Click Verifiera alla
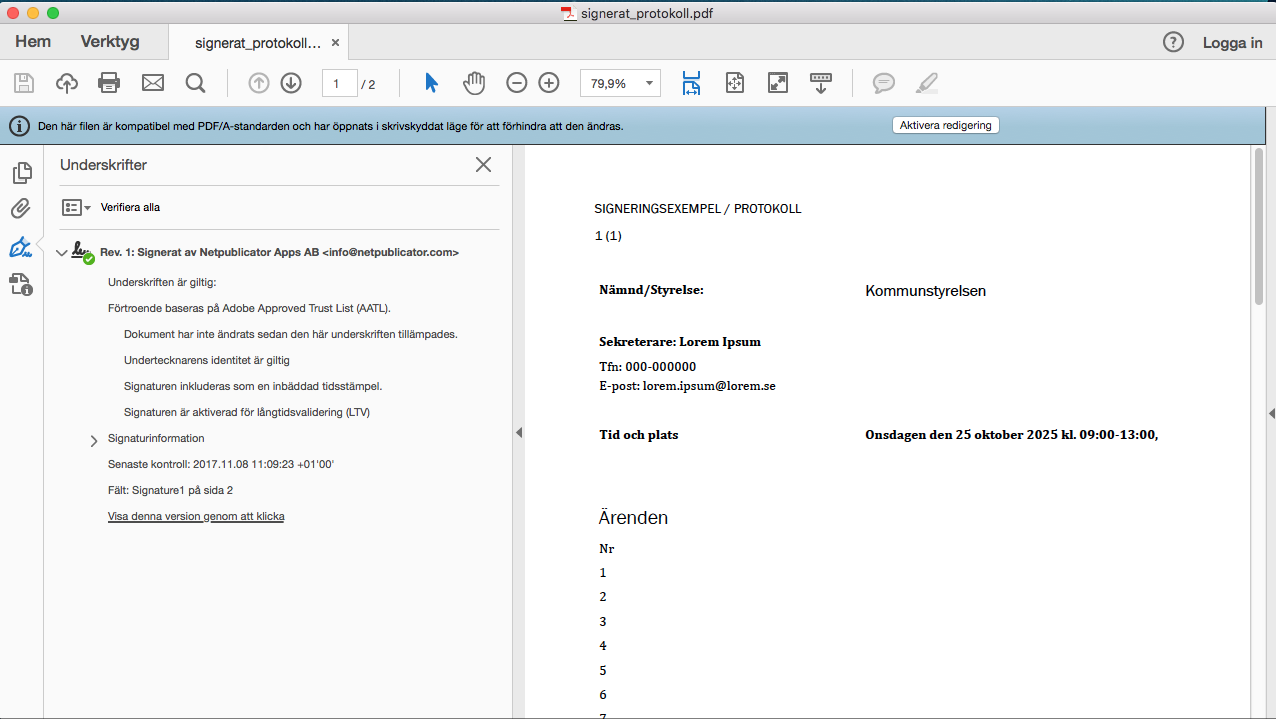Image resolution: width=1276 pixels, height=719 pixels. pyautogui.click(x=130, y=208)
